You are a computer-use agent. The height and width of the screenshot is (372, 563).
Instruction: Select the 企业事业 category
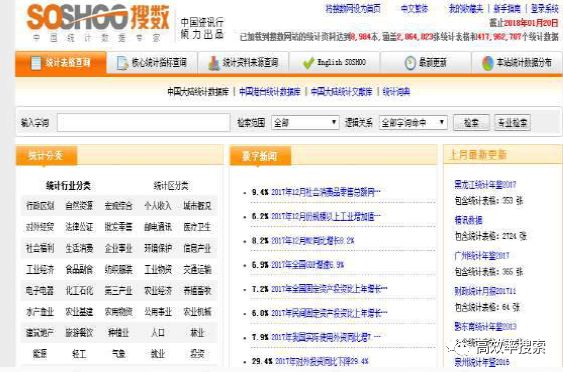(x=118, y=248)
